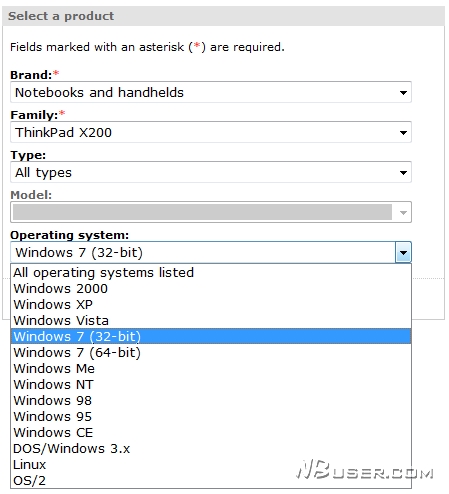Choose Linux from the operating system list
The height and width of the screenshot is (494, 449).
[211, 464]
